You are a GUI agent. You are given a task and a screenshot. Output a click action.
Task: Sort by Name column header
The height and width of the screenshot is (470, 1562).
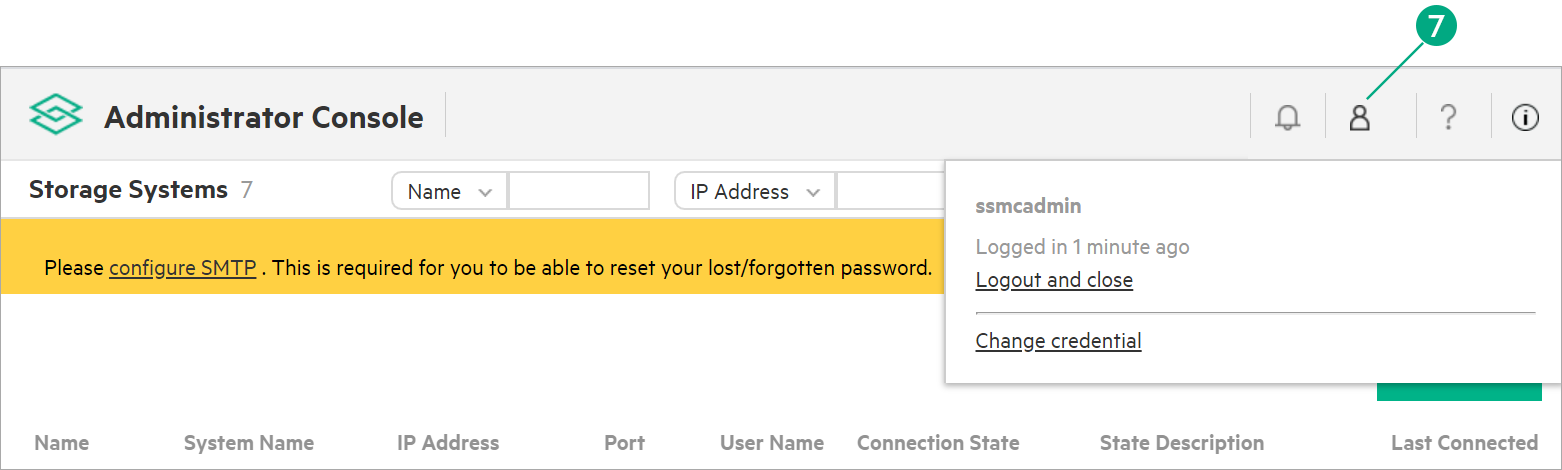click(x=62, y=443)
